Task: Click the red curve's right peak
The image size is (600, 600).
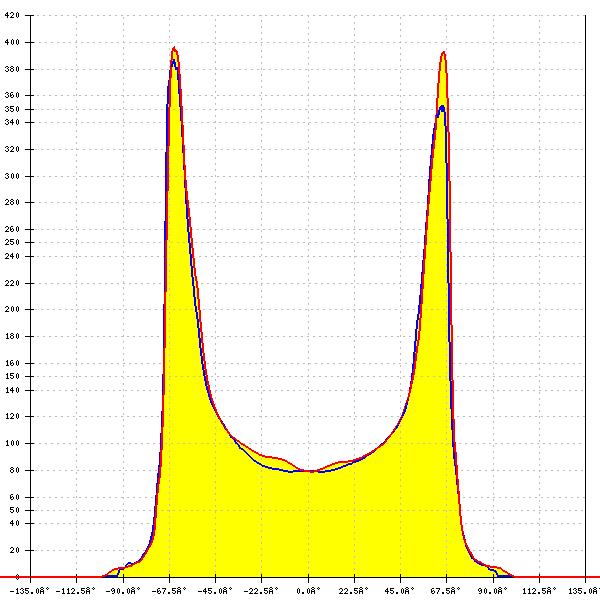Action: [x=443, y=52]
